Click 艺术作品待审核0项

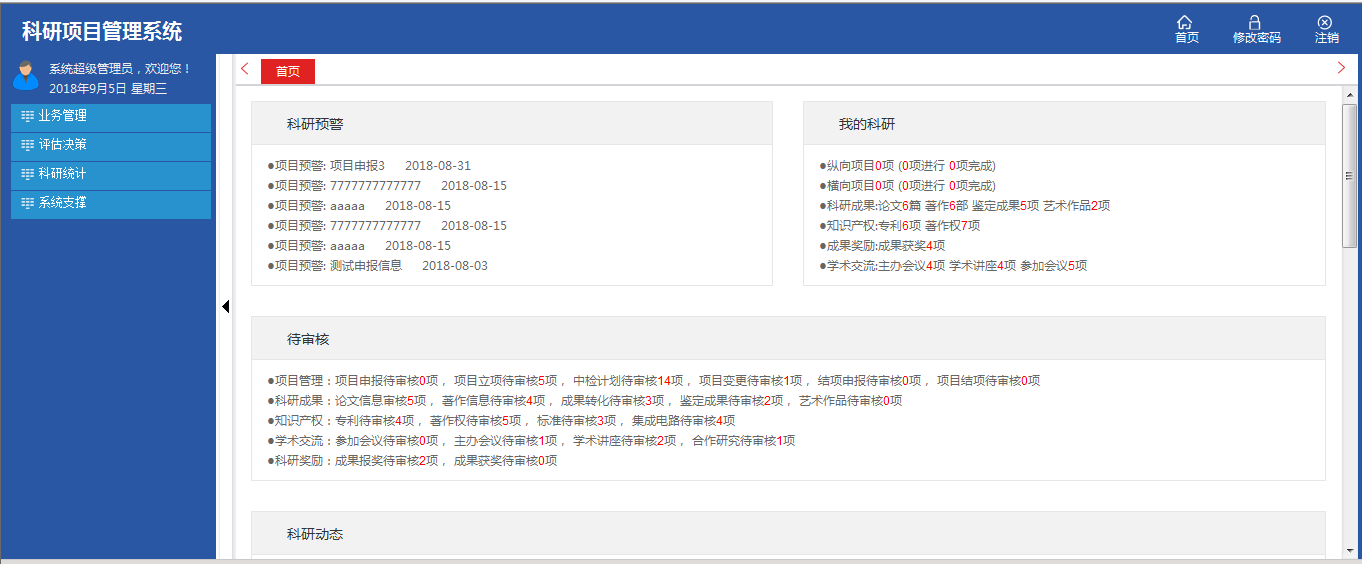pos(850,401)
